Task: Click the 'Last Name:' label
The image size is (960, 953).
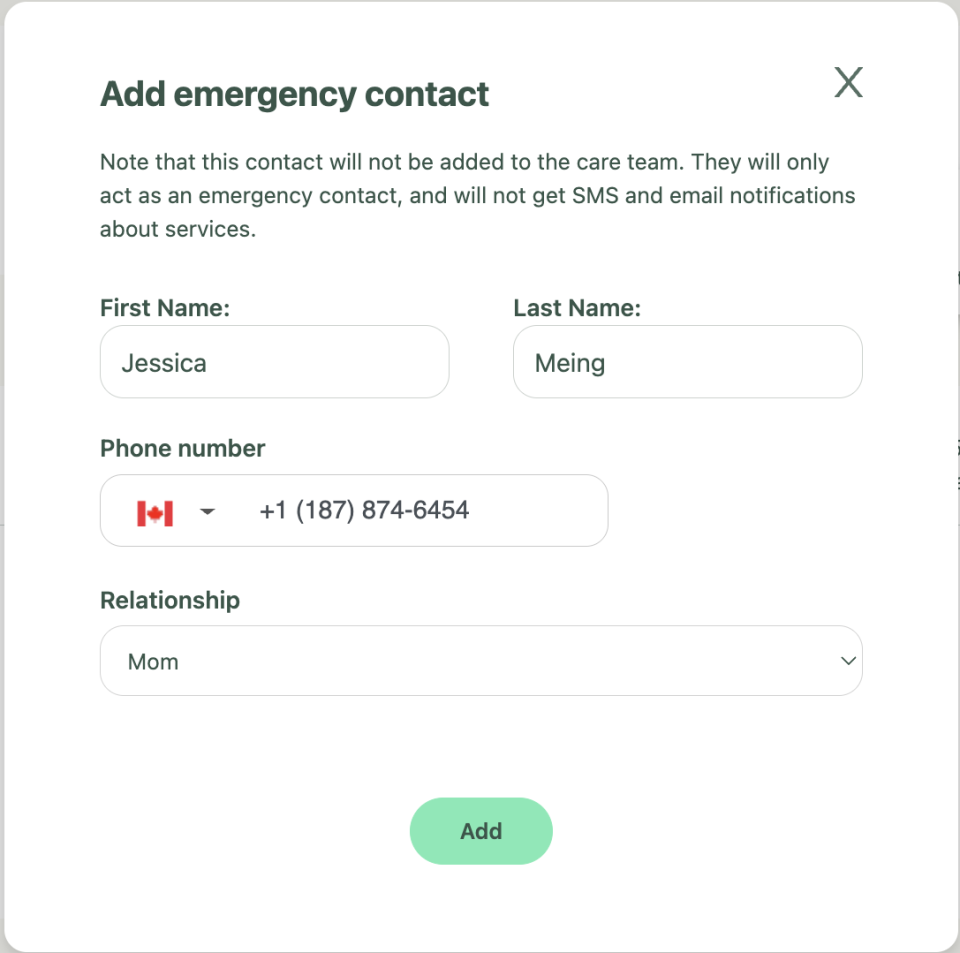Action: [577, 308]
